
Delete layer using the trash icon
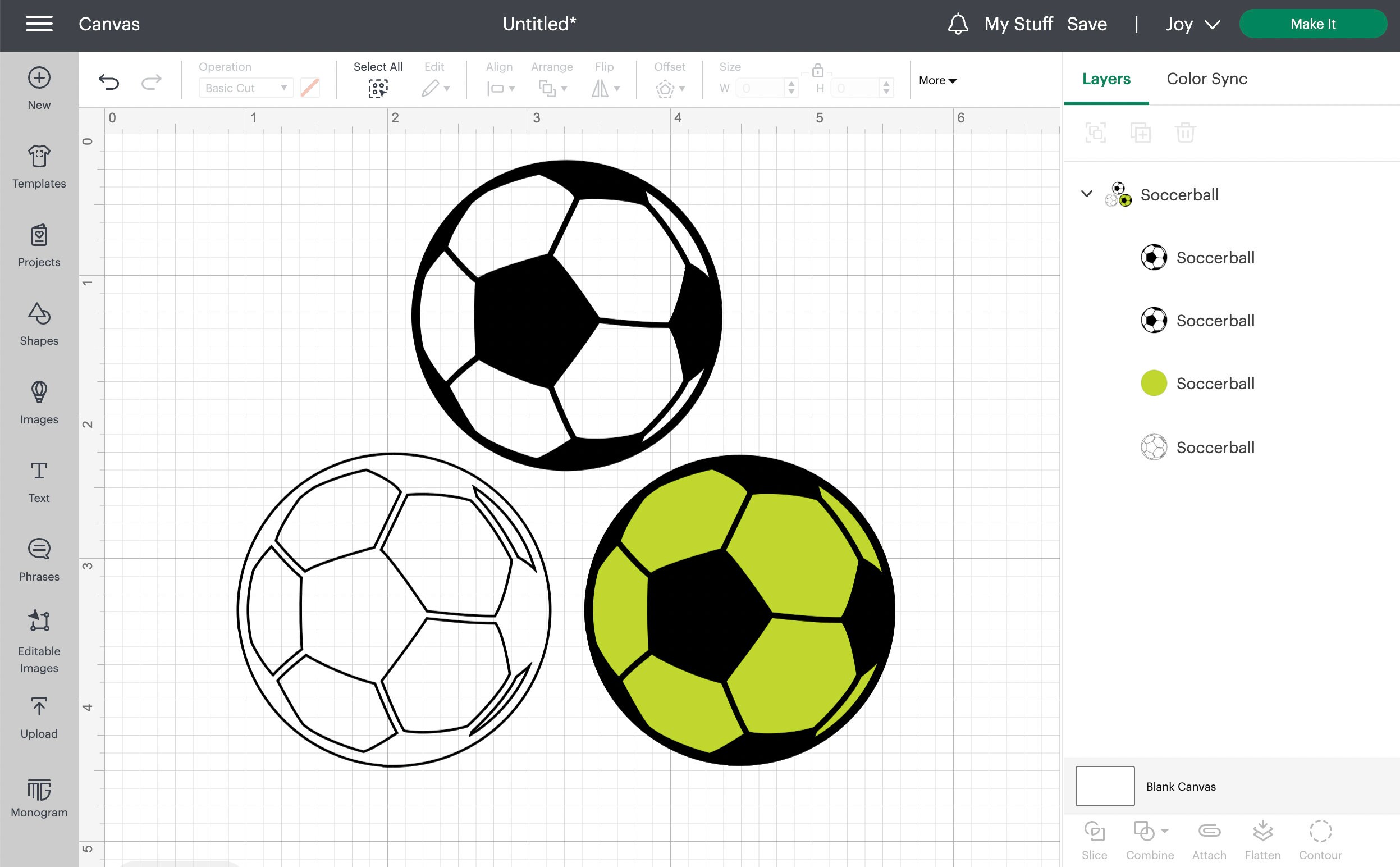[1186, 133]
